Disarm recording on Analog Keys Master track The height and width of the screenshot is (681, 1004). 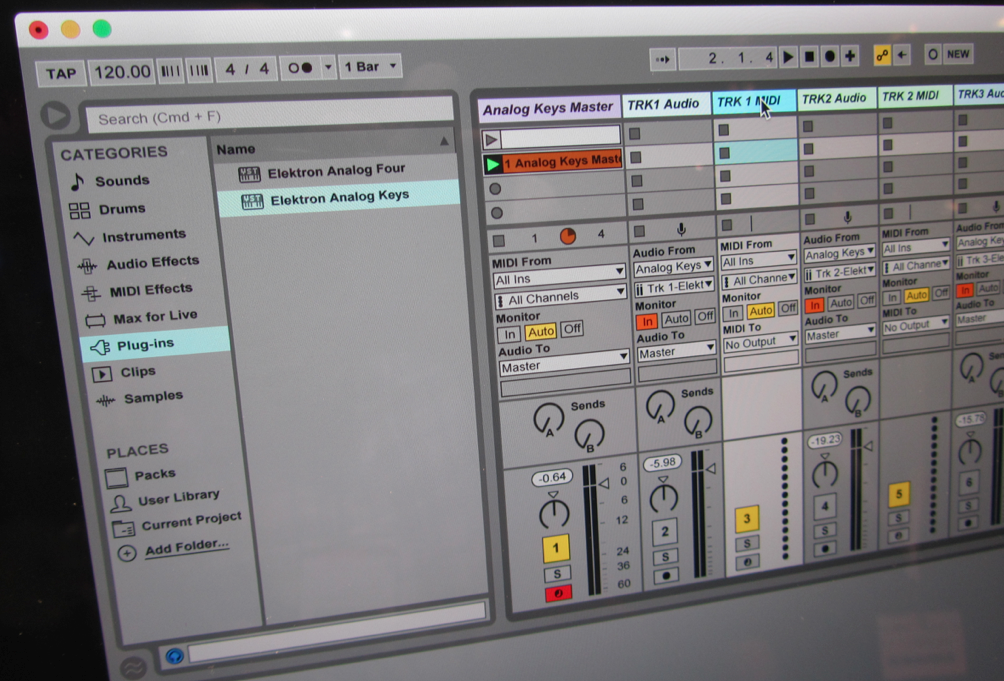coord(556,595)
